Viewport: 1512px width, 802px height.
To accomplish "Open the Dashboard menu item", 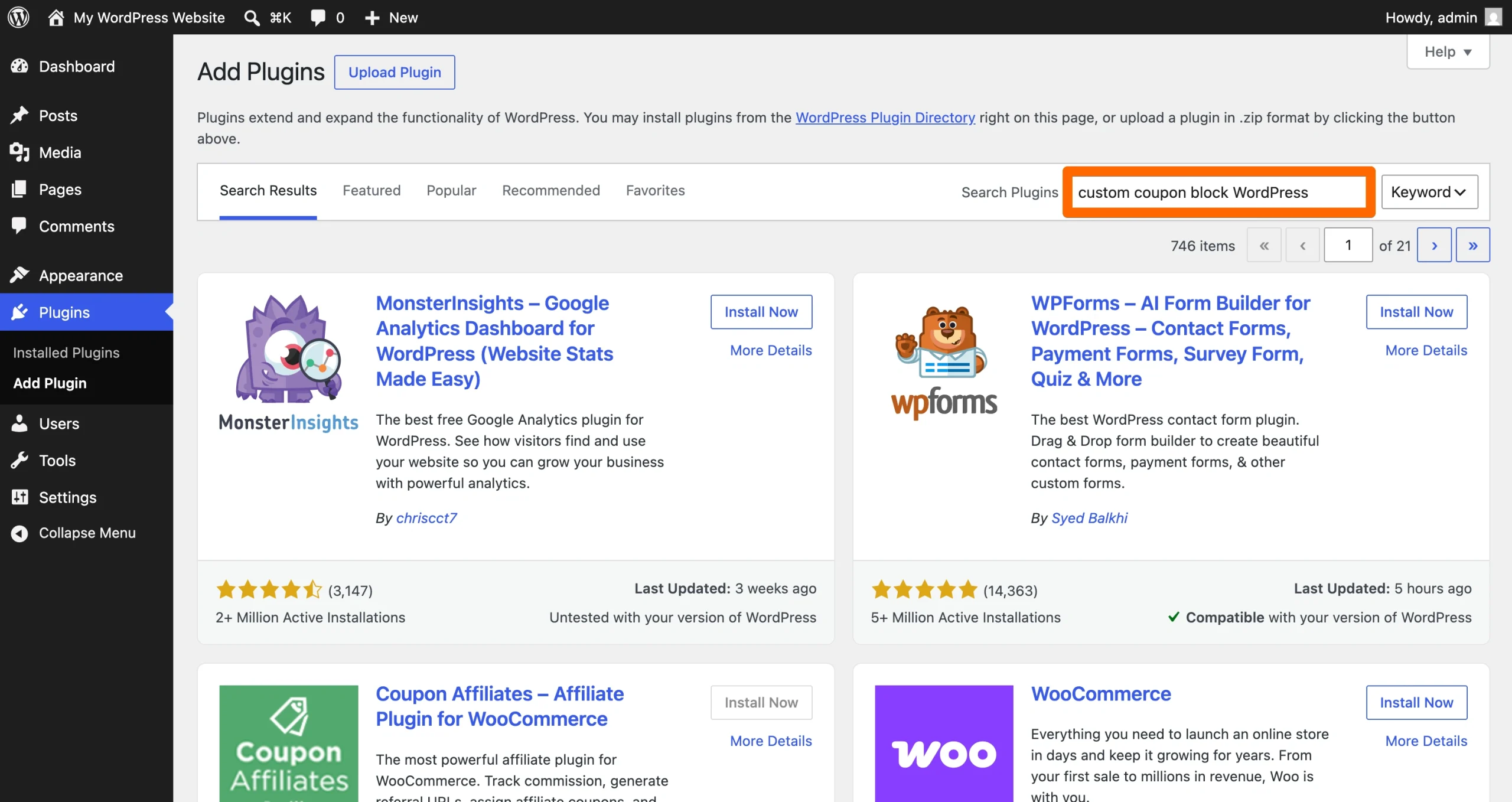I will click(x=87, y=66).
